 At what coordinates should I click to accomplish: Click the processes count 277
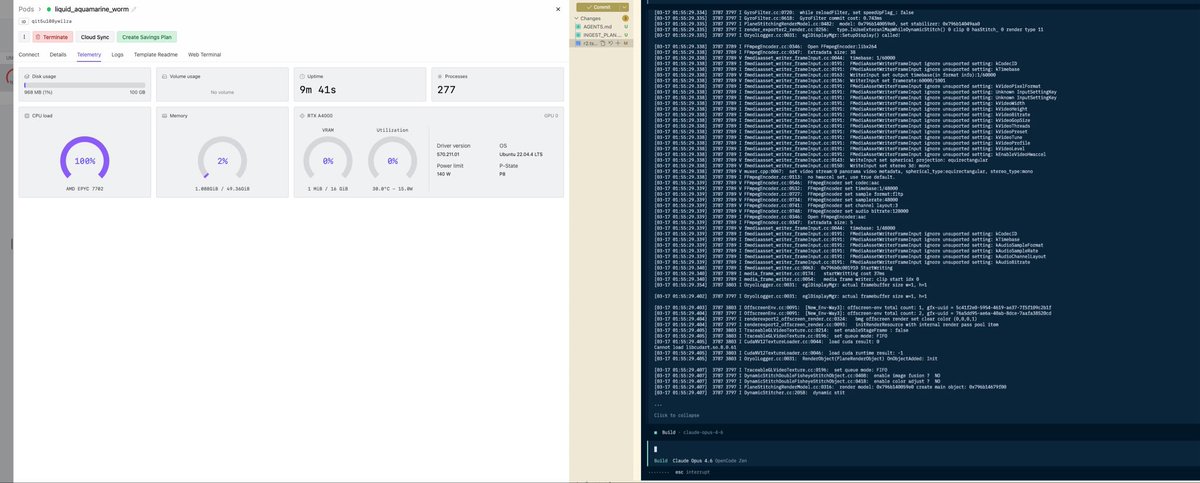coord(446,90)
